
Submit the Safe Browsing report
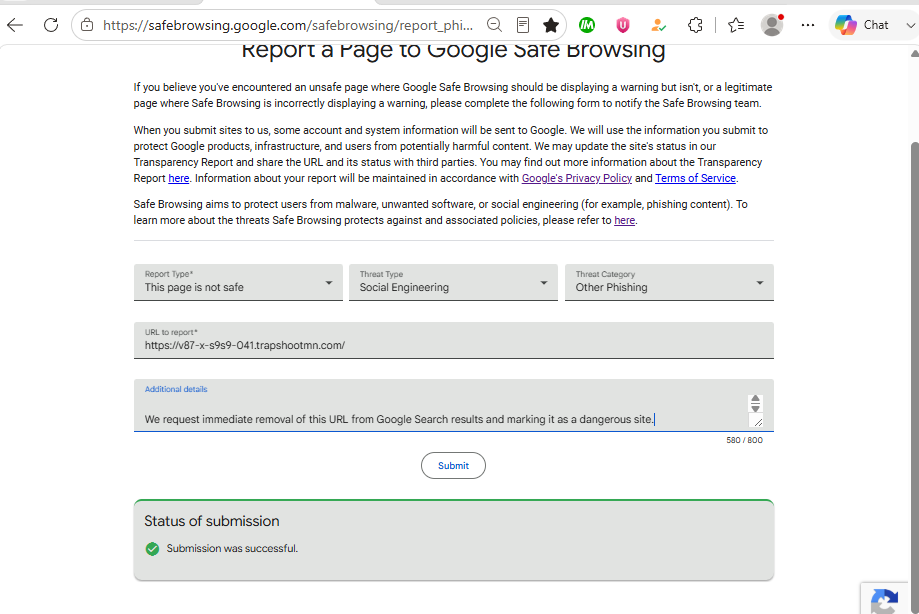click(x=453, y=466)
